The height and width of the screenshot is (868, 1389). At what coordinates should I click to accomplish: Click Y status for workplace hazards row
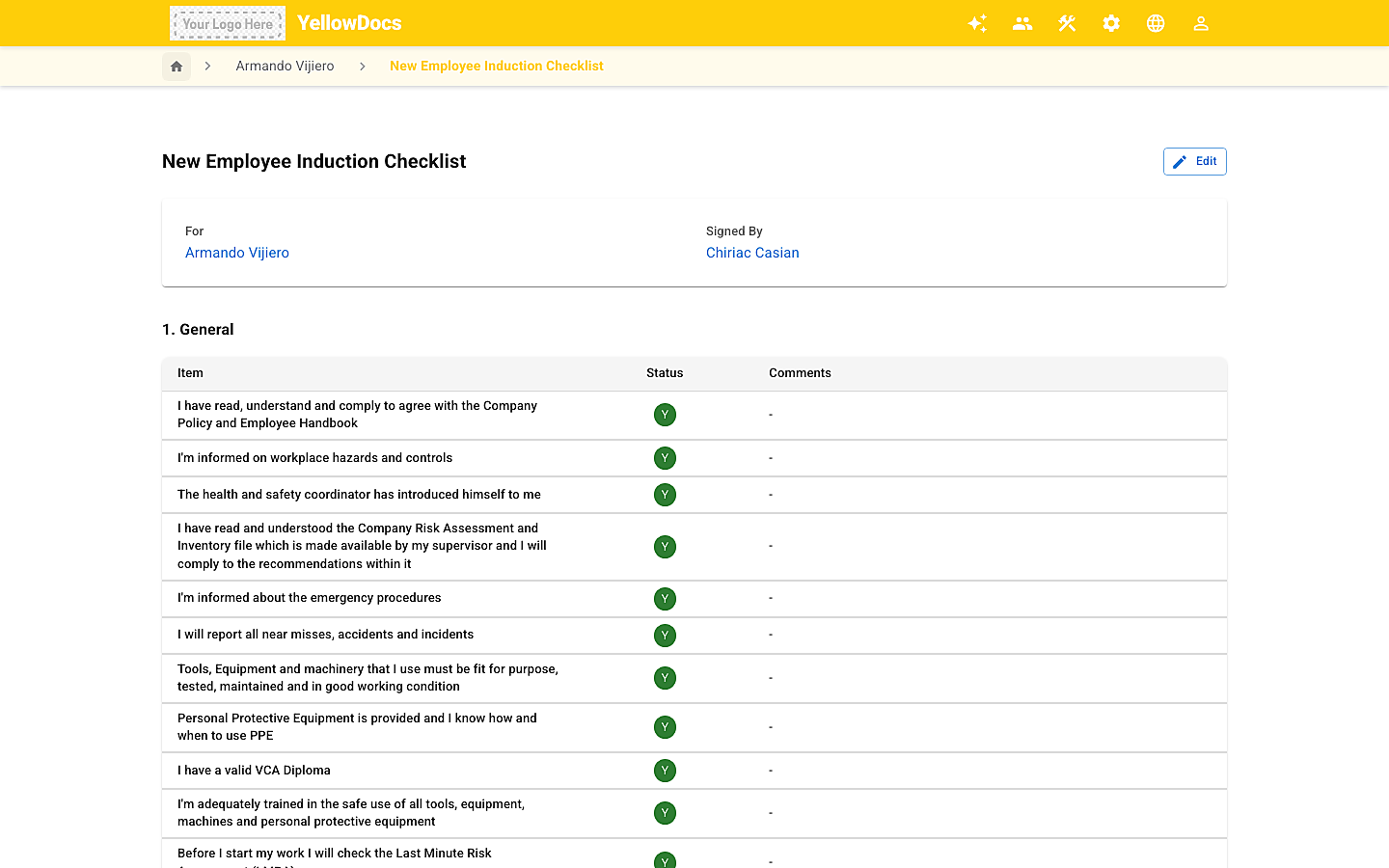(x=665, y=458)
